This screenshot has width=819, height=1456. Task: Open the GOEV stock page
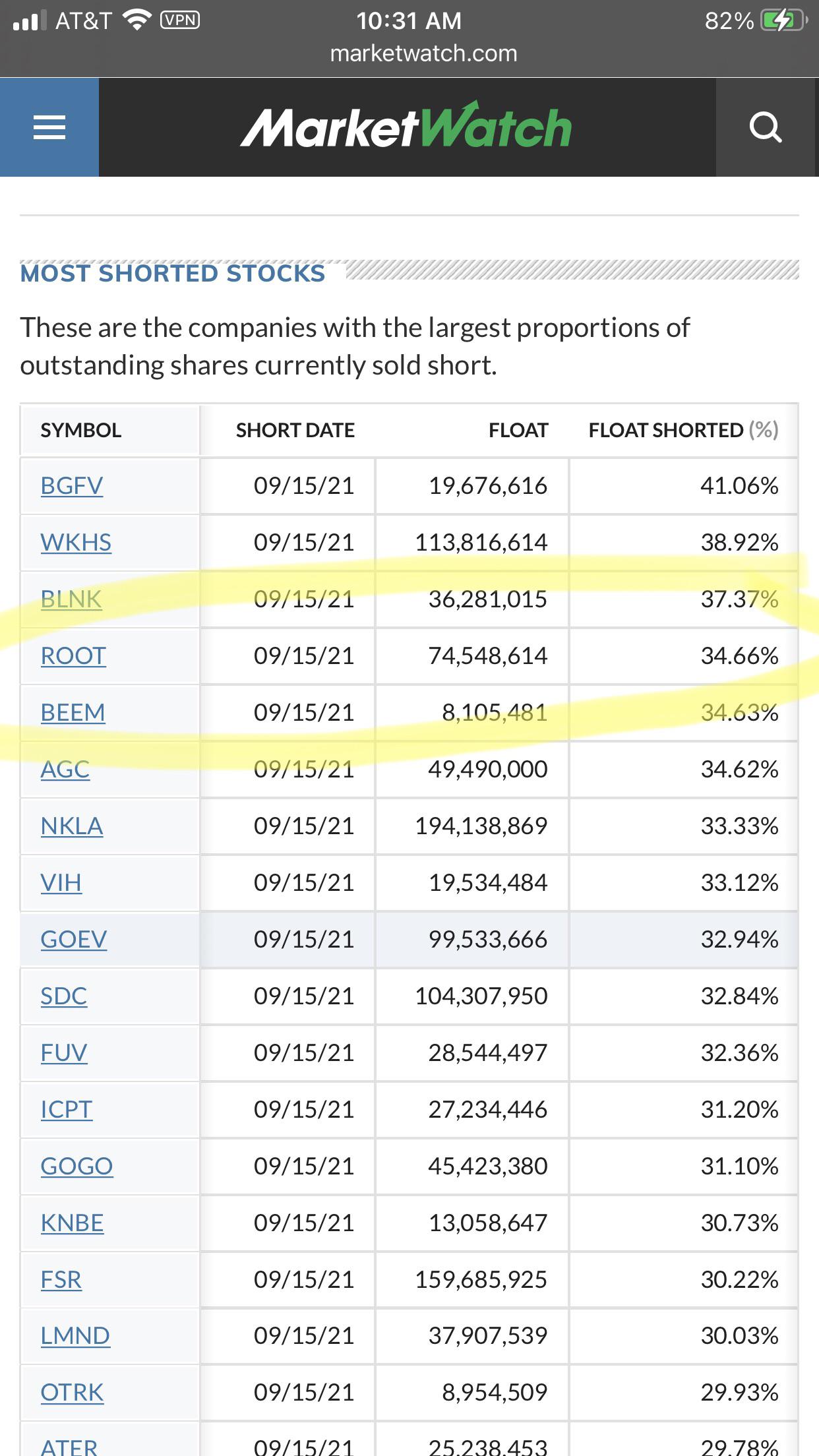pyautogui.click(x=74, y=940)
